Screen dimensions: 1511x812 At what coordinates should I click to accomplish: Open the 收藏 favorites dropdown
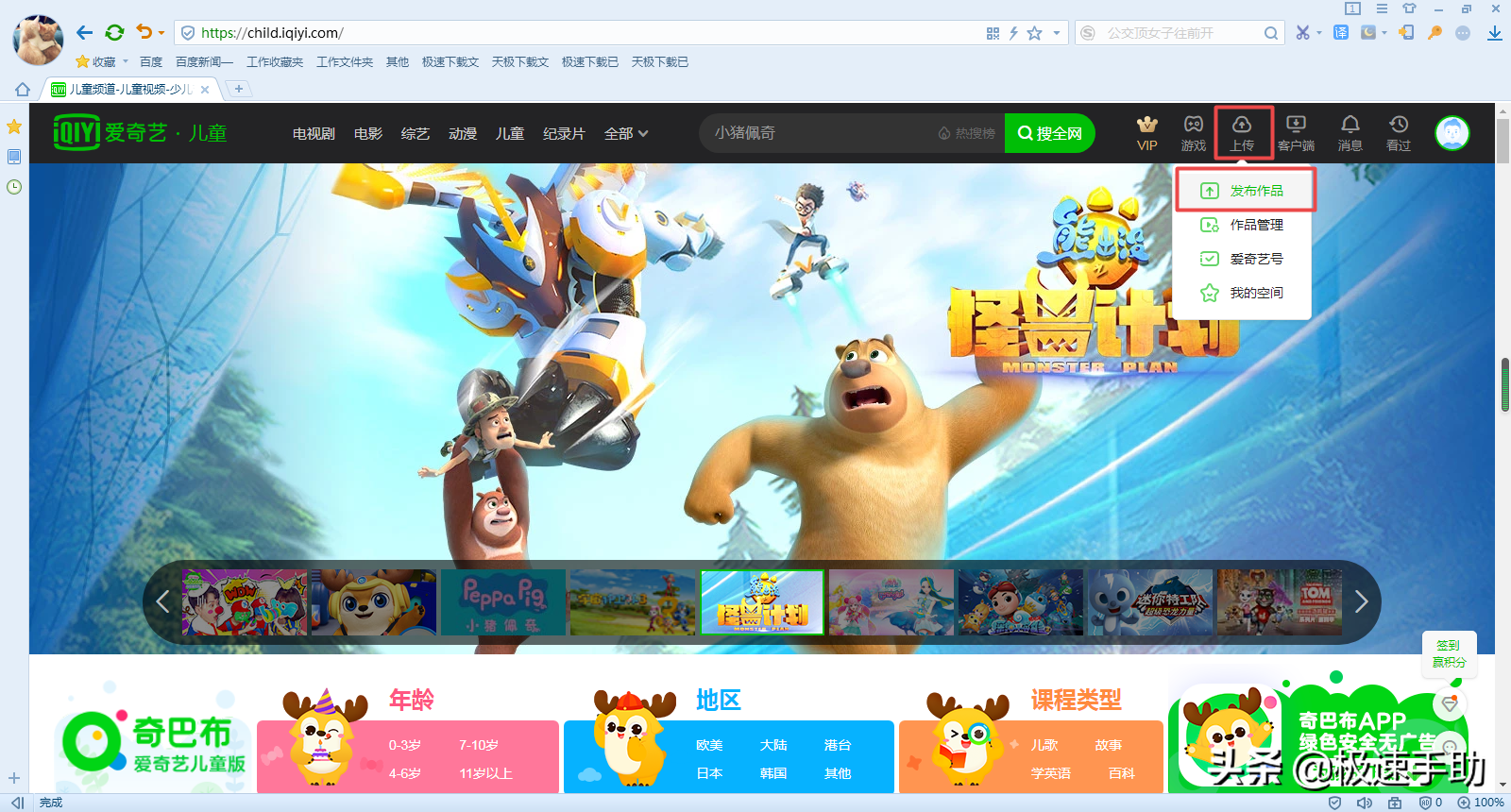tap(102, 61)
